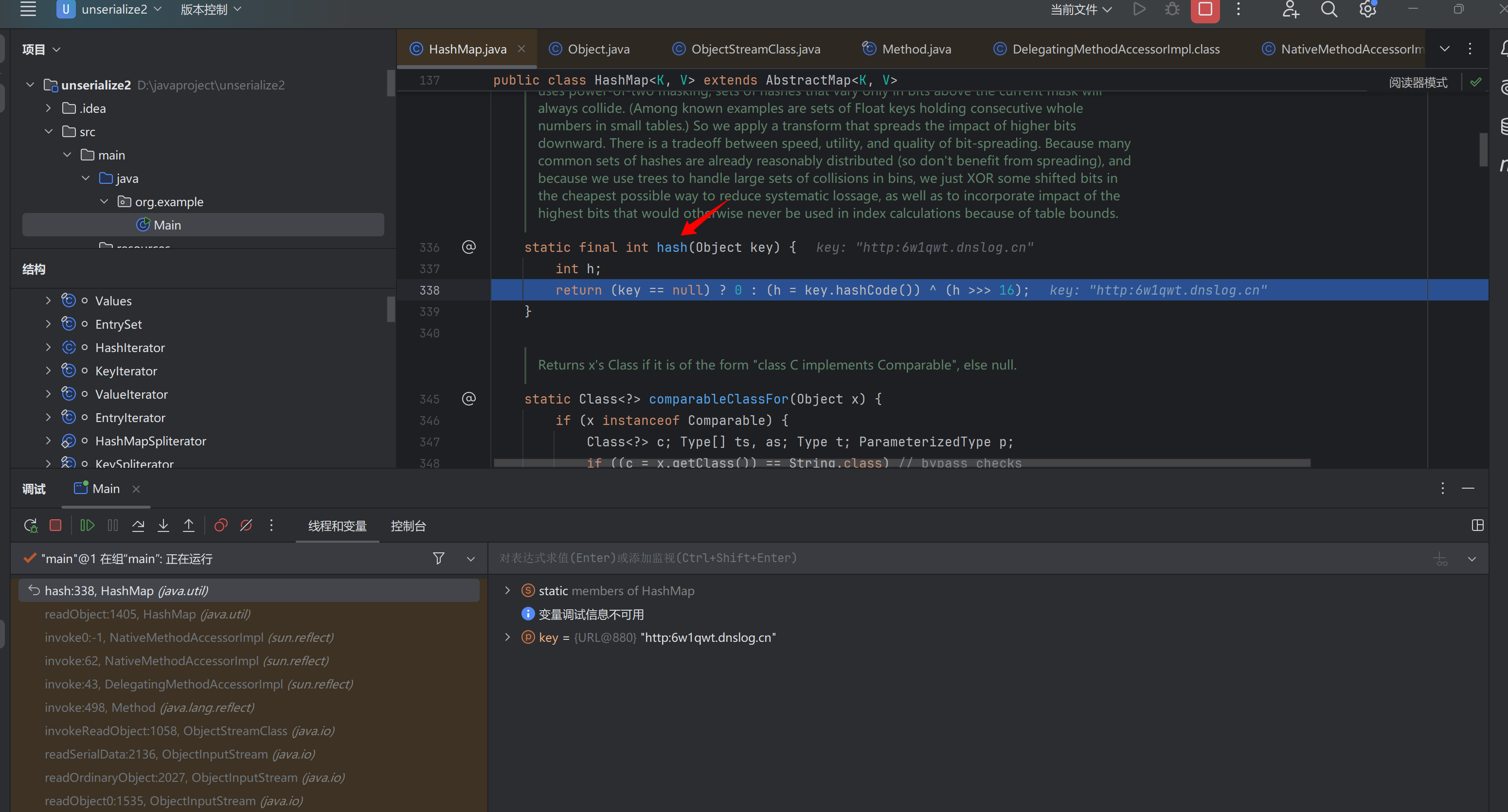Open the search magnifier icon
This screenshot has width=1508, height=812.
tap(1329, 10)
